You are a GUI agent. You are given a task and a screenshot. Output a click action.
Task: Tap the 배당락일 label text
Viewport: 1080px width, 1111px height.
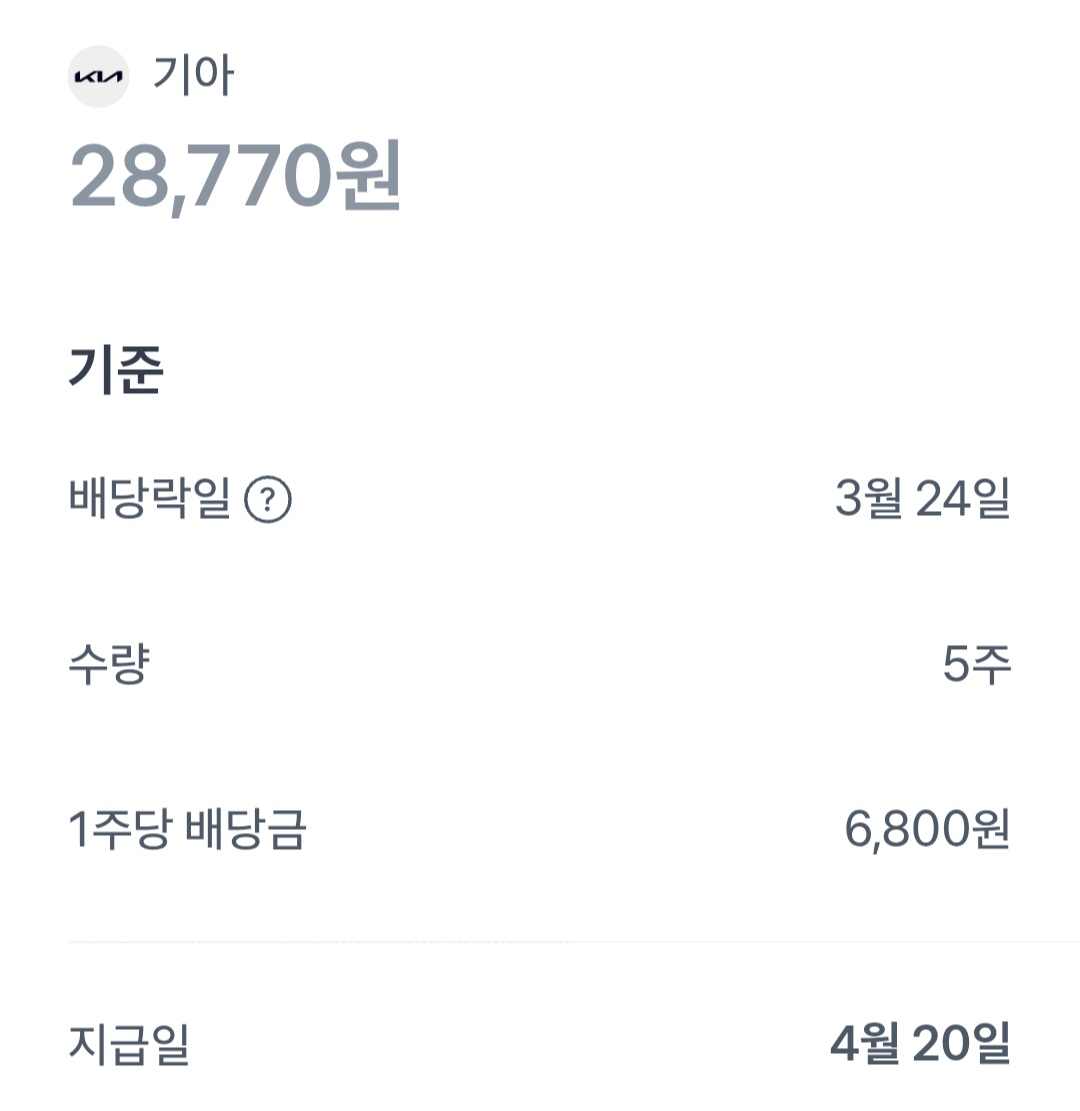click(x=150, y=499)
